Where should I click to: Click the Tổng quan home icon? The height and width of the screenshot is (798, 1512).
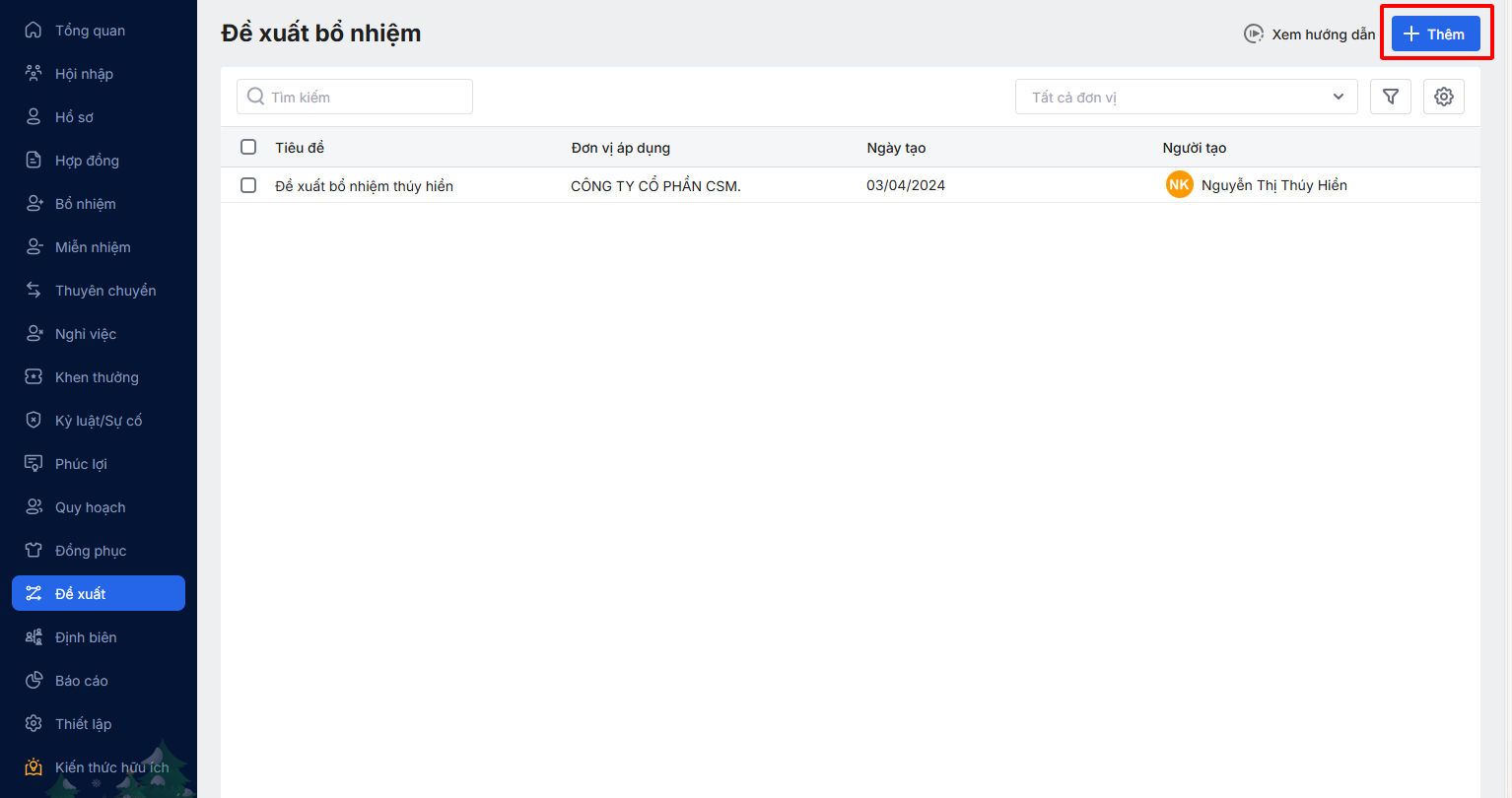34,31
